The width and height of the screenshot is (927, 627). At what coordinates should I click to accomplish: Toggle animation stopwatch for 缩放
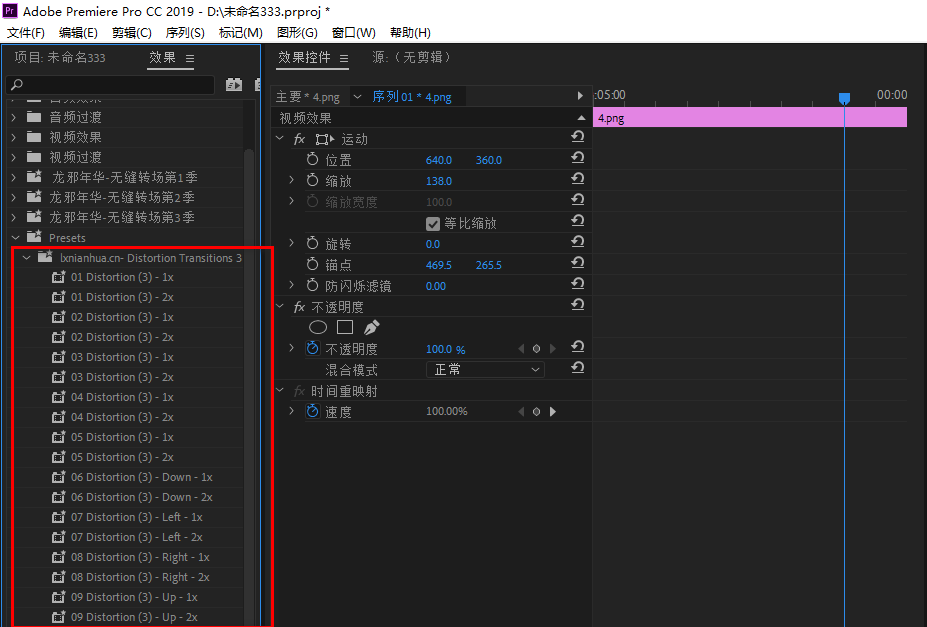pyautogui.click(x=313, y=180)
